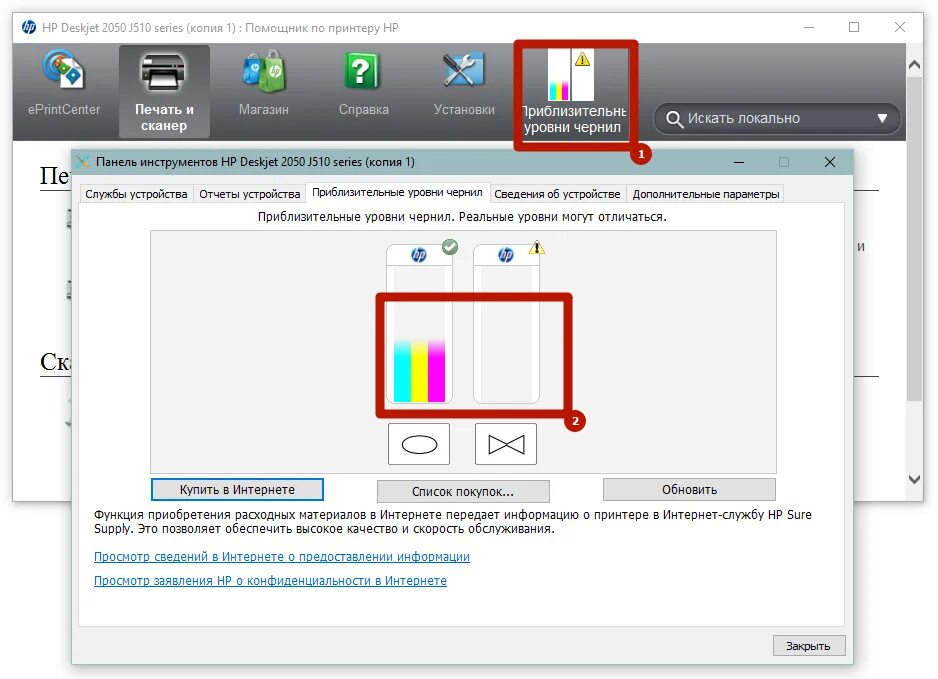Click the bowtie cartridge shape symbol
Image resolution: width=938 pixels, height=679 pixels.
point(506,444)
